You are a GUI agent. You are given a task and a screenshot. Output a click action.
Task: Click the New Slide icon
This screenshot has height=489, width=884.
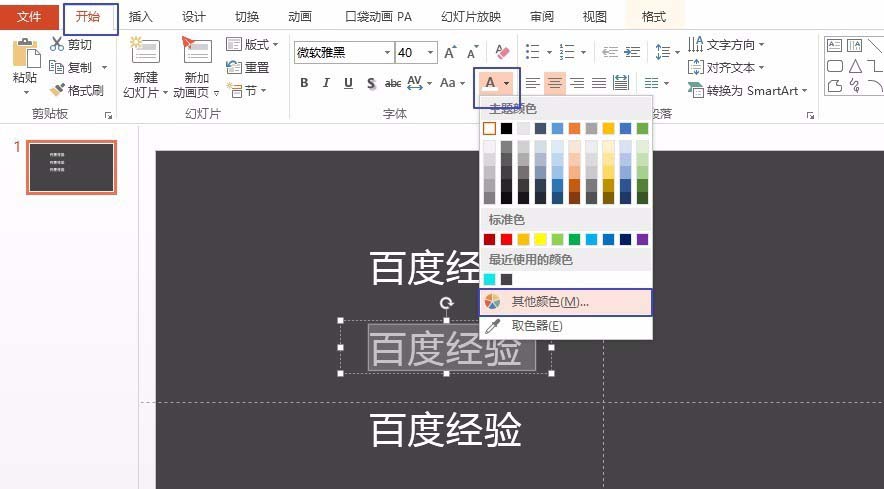click(145, 51)
